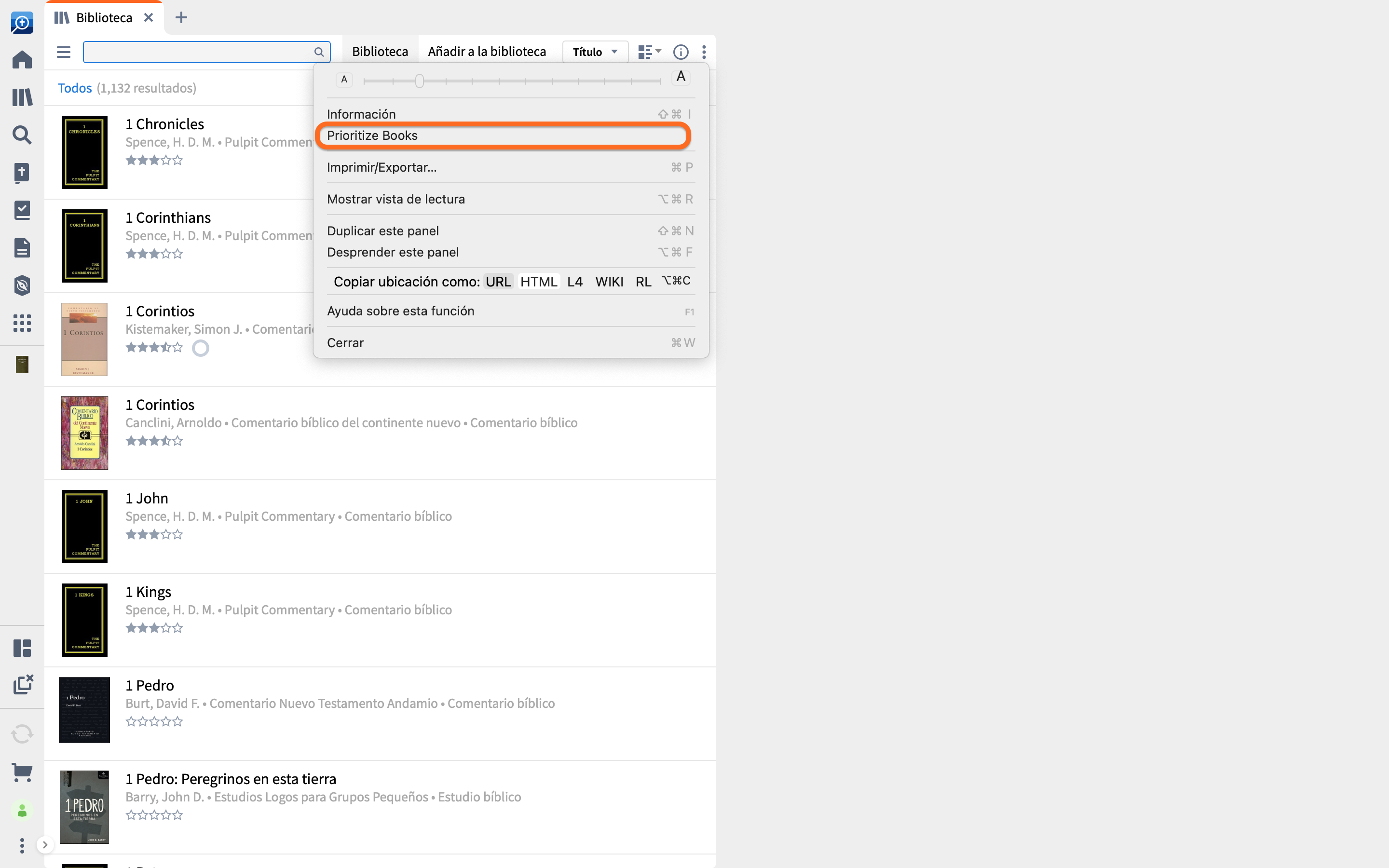Decrease text size with small A
1389x868 pixels.
[344, 80]
